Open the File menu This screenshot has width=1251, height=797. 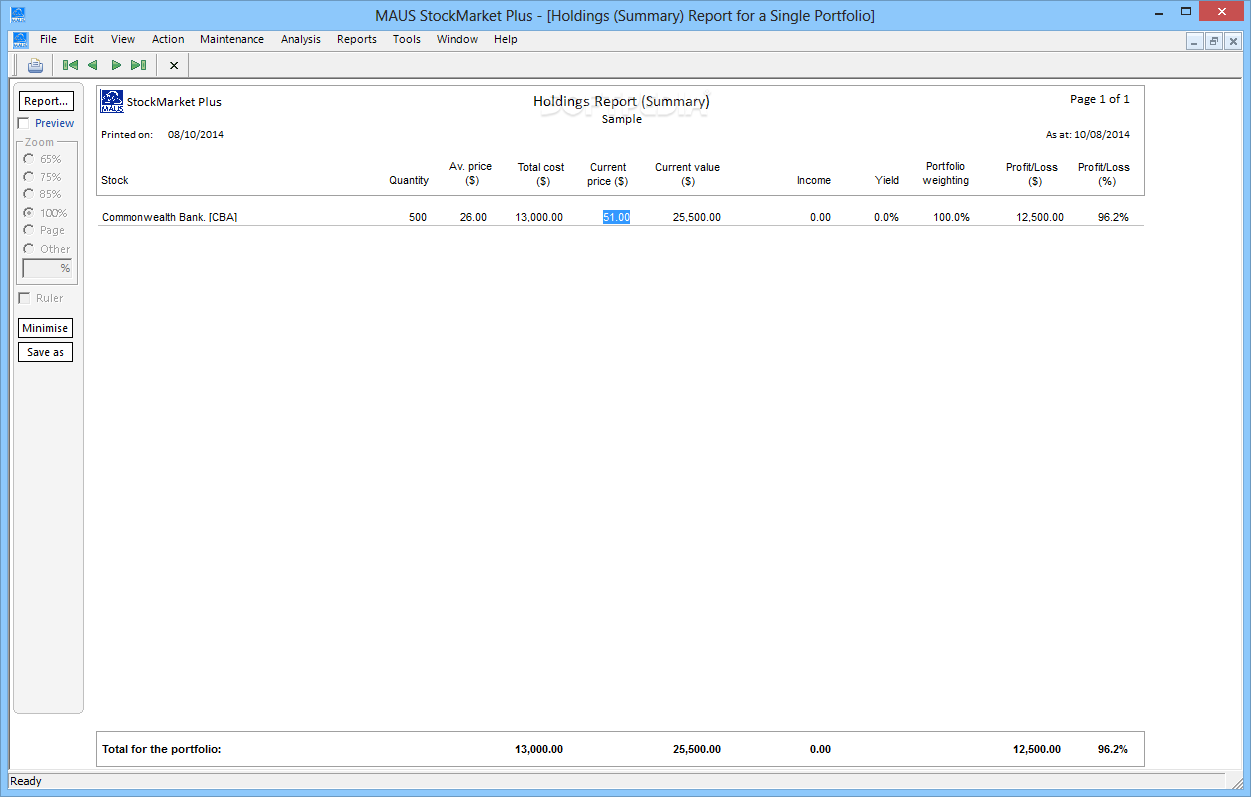(48, 40)
